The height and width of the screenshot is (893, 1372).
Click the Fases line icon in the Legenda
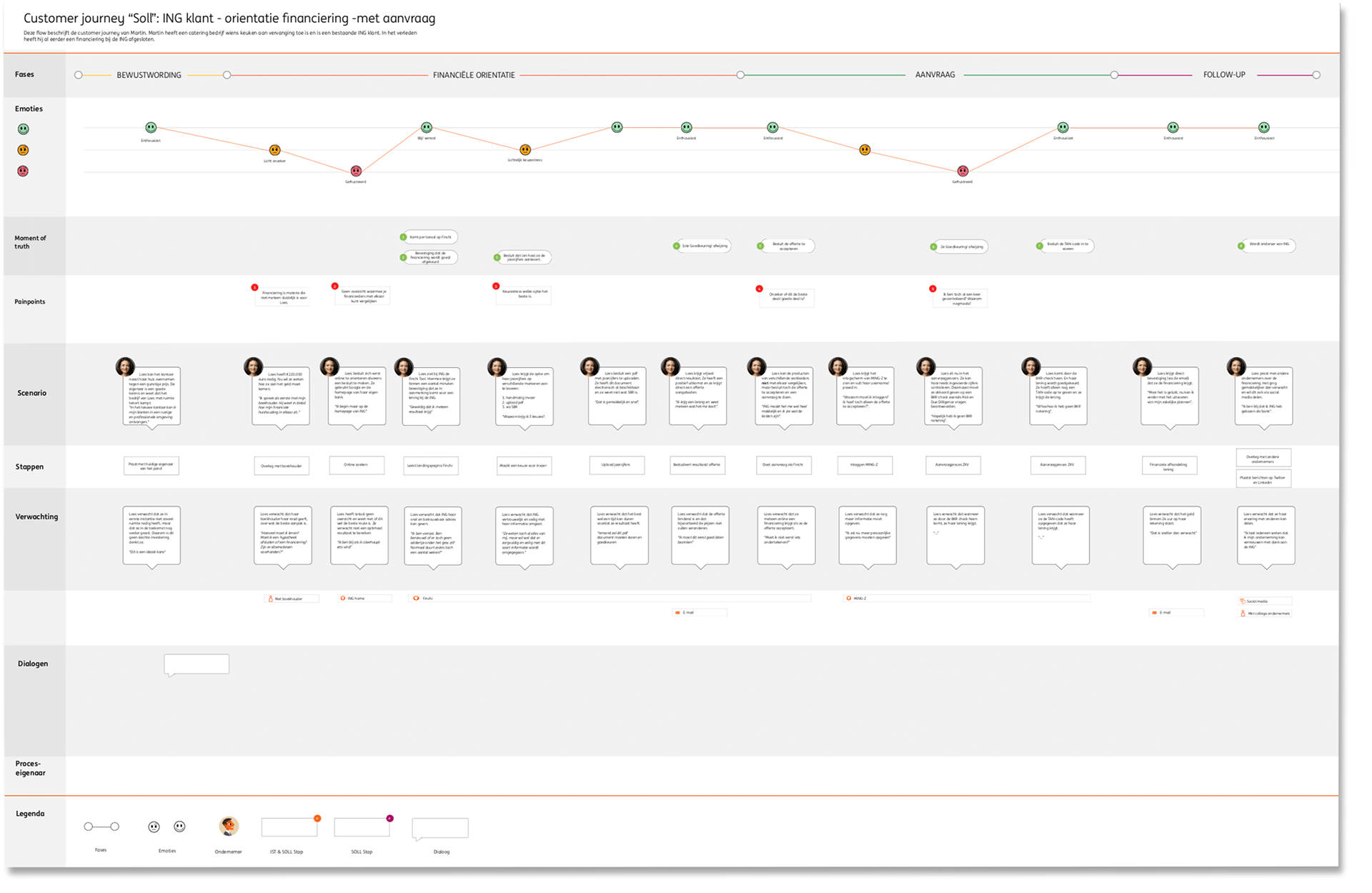(x=101, y=827)
